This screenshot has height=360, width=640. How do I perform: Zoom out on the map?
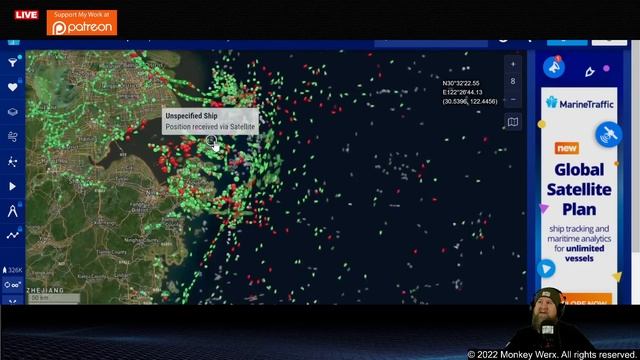click(x=513, y=99)
